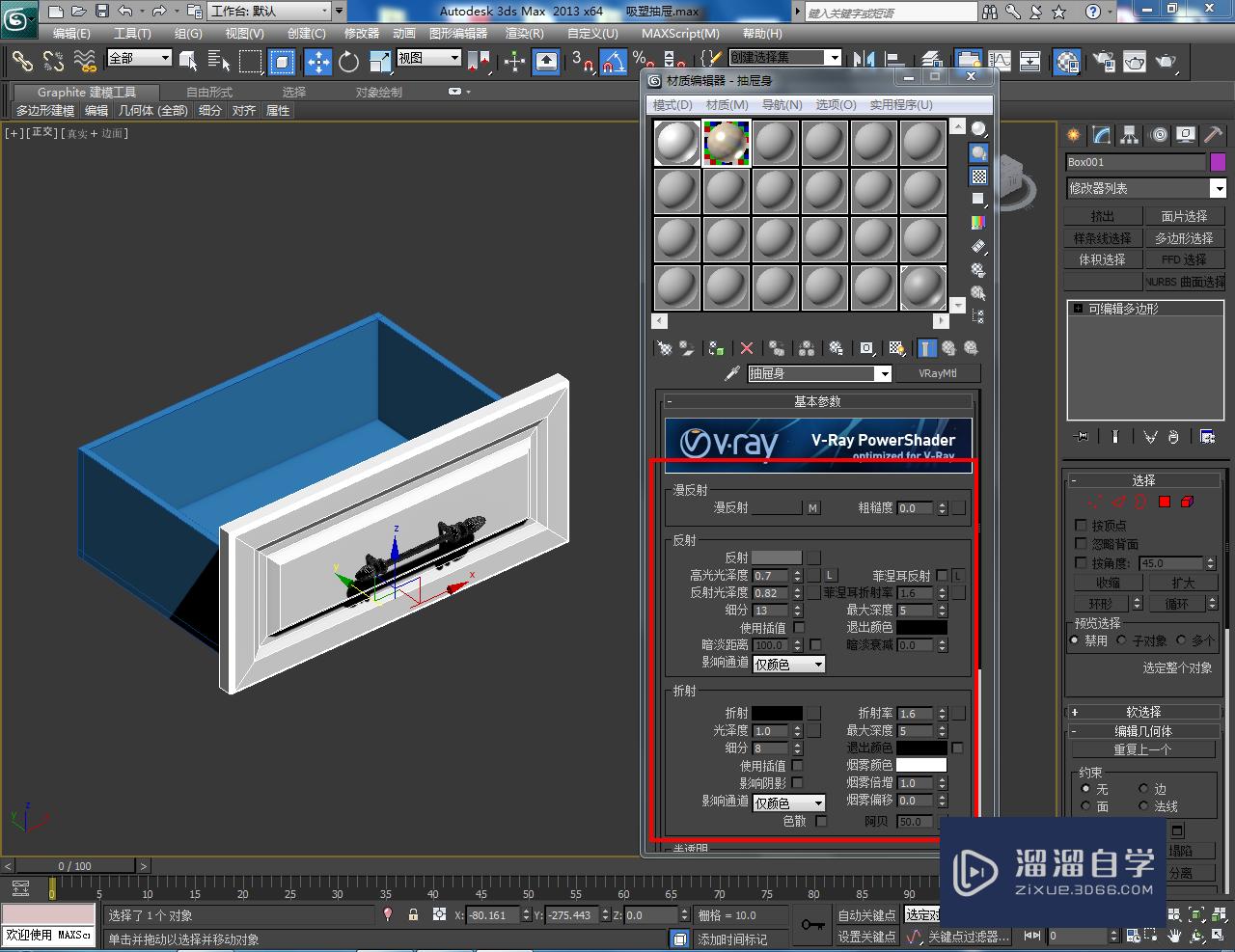Open refraction Affect Channels dropdown
The width and height of the screenshot is (1235, 952).
[788, 802]
